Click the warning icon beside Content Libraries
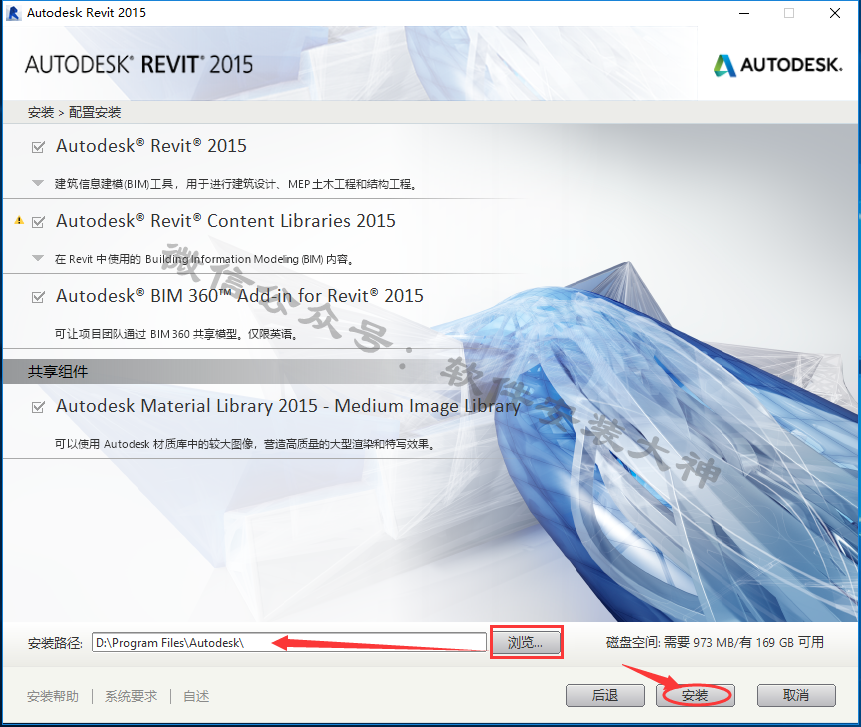This screenshot has width=861, height=727. (19, 221)
